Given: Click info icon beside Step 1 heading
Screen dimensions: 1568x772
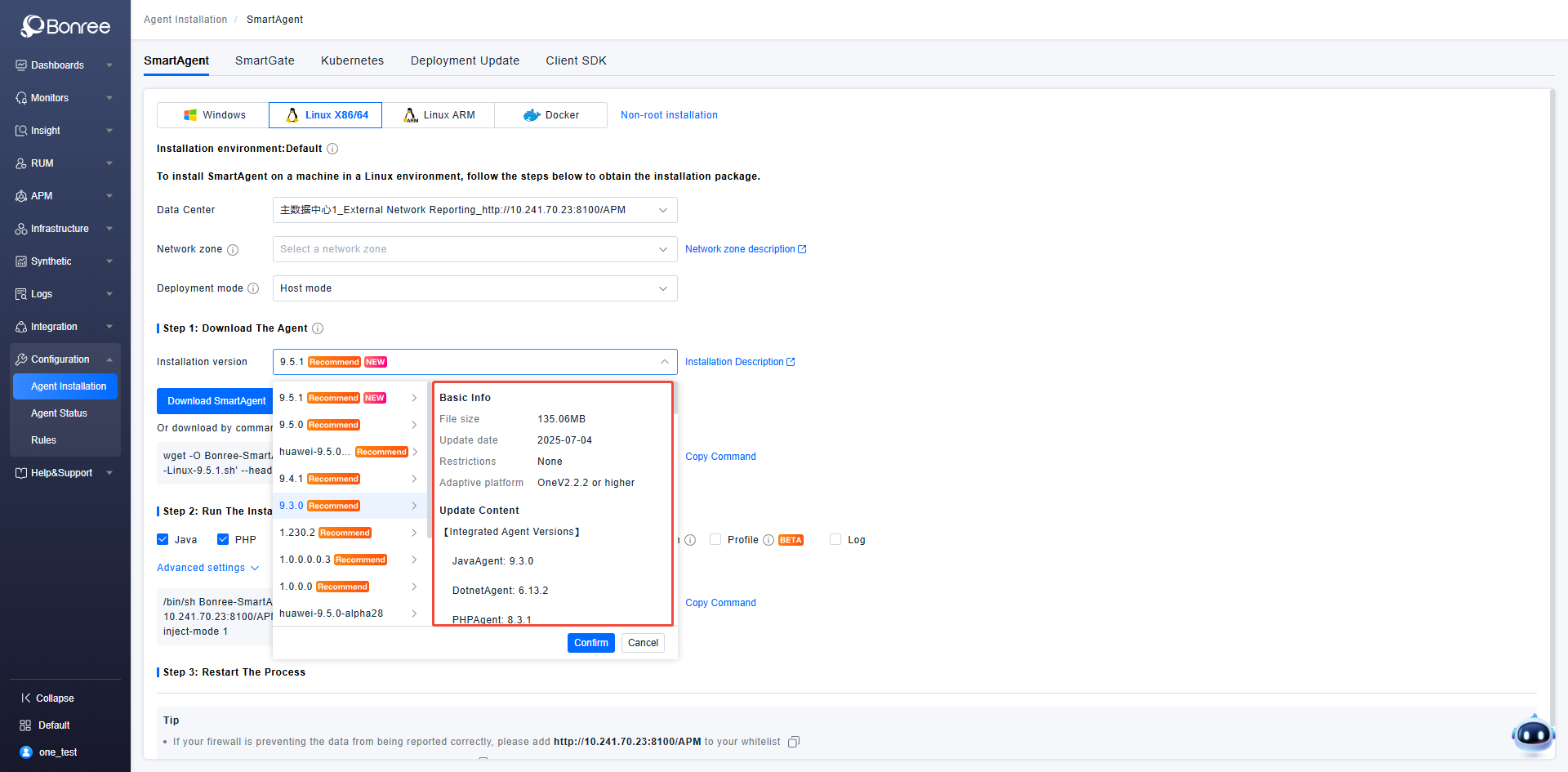Looking at the screenshot, I should coord(318,328).
